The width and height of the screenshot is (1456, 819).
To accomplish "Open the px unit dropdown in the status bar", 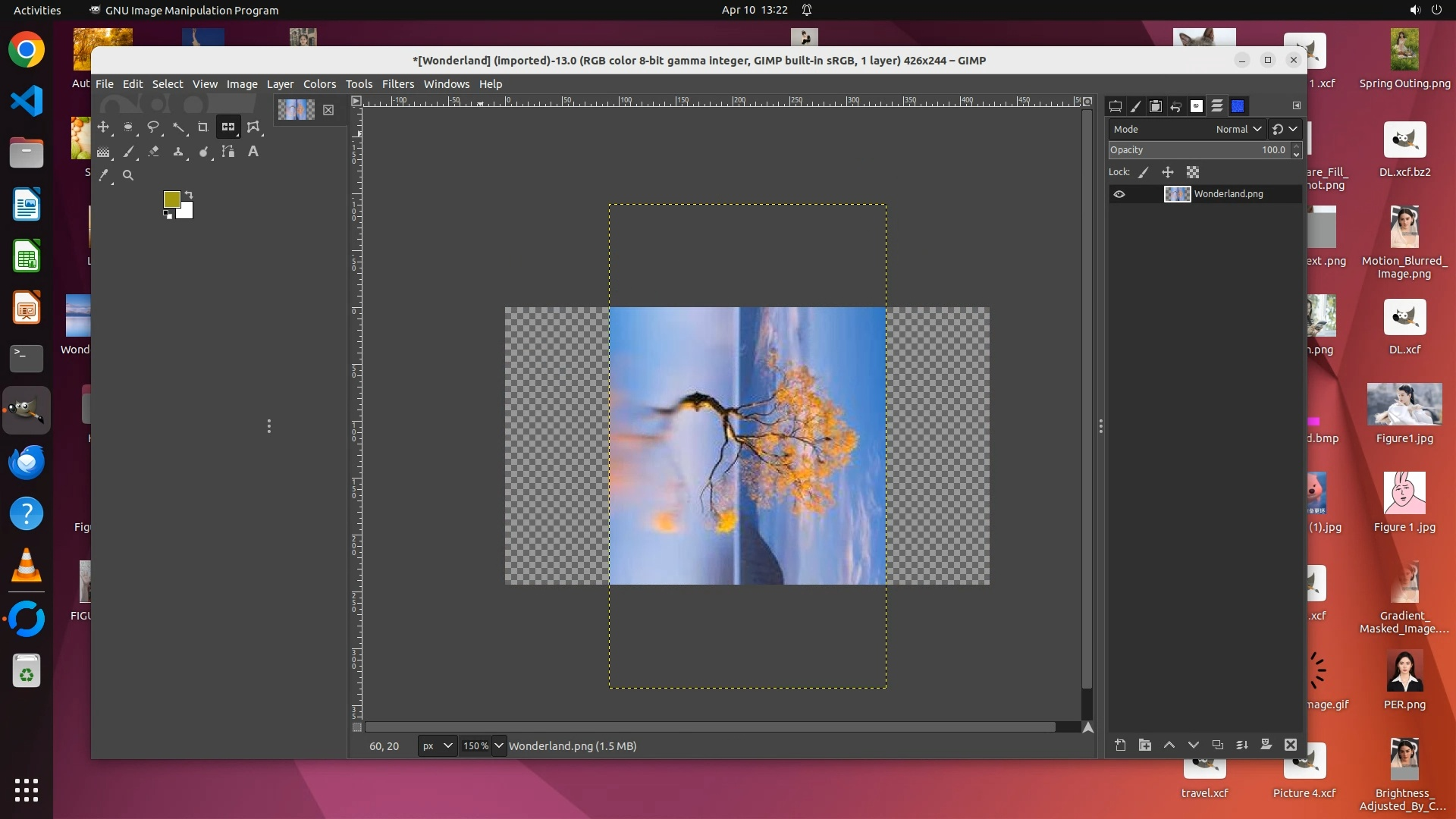I will [438, 746].
